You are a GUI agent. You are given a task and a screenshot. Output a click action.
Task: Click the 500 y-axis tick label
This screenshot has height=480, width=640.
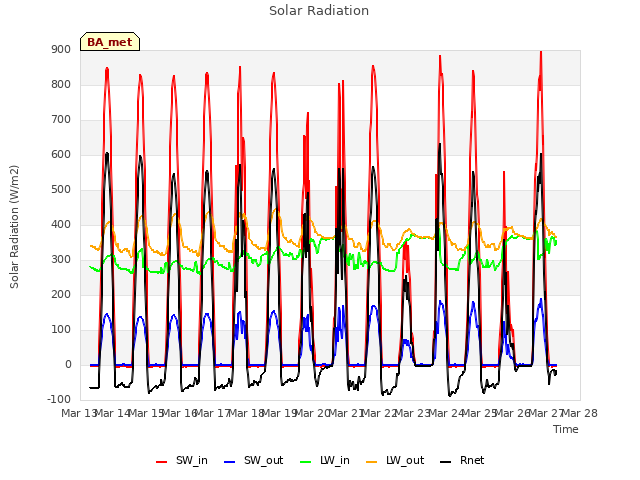[x=61, y=190]
